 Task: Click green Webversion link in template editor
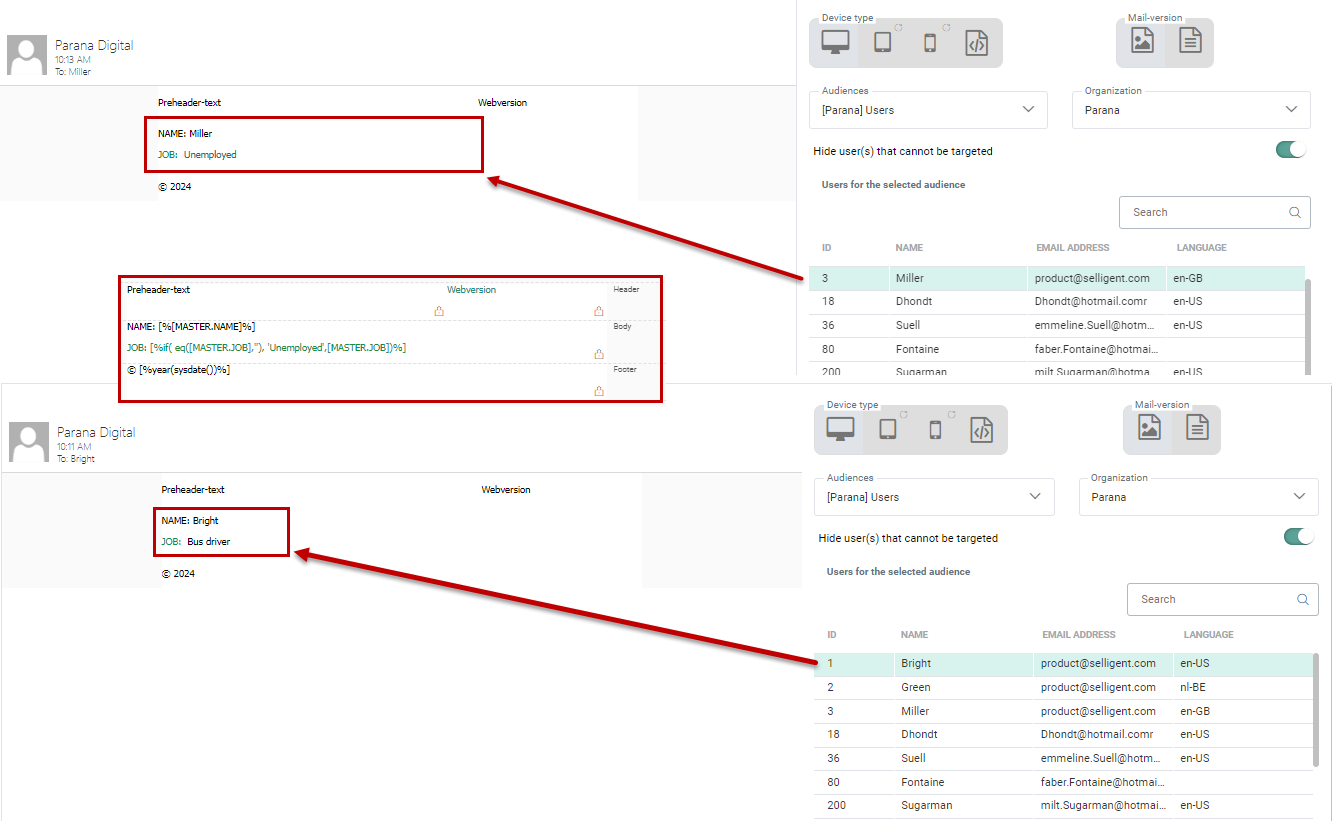click(x=471, y=290)
